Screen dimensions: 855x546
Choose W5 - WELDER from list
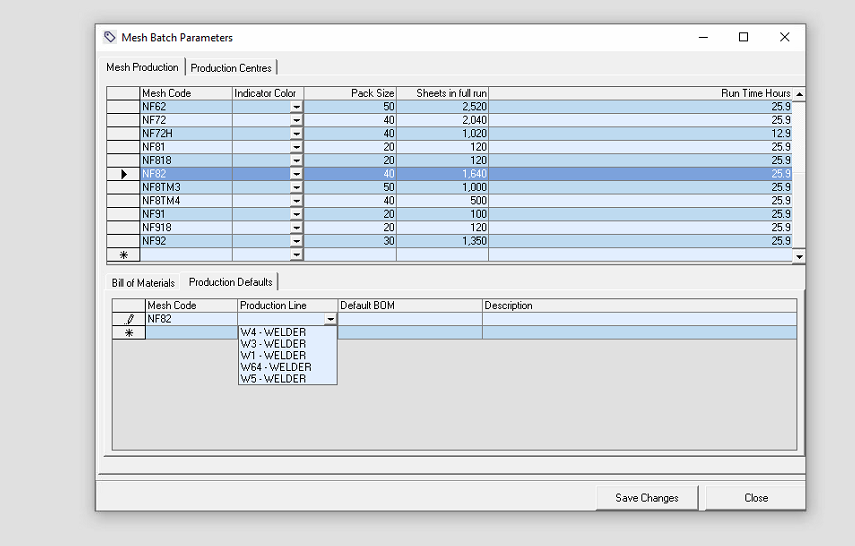pos(287,379)
